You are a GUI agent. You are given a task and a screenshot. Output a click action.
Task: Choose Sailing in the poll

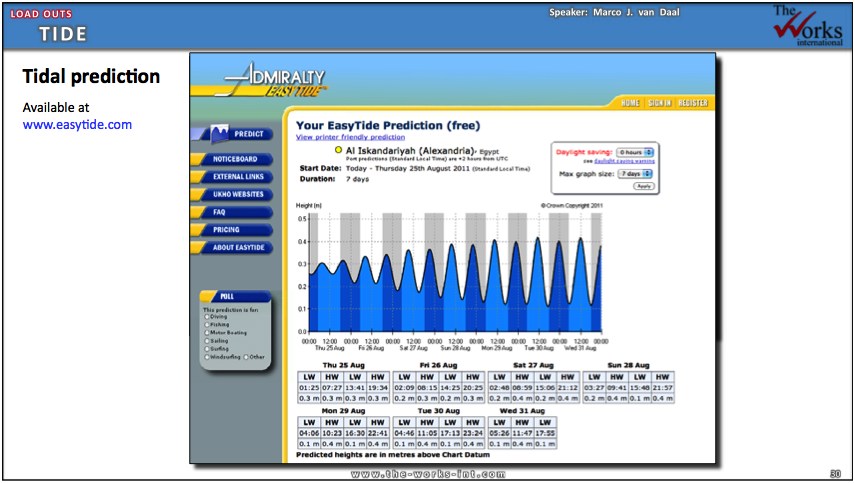click(205, 341)
